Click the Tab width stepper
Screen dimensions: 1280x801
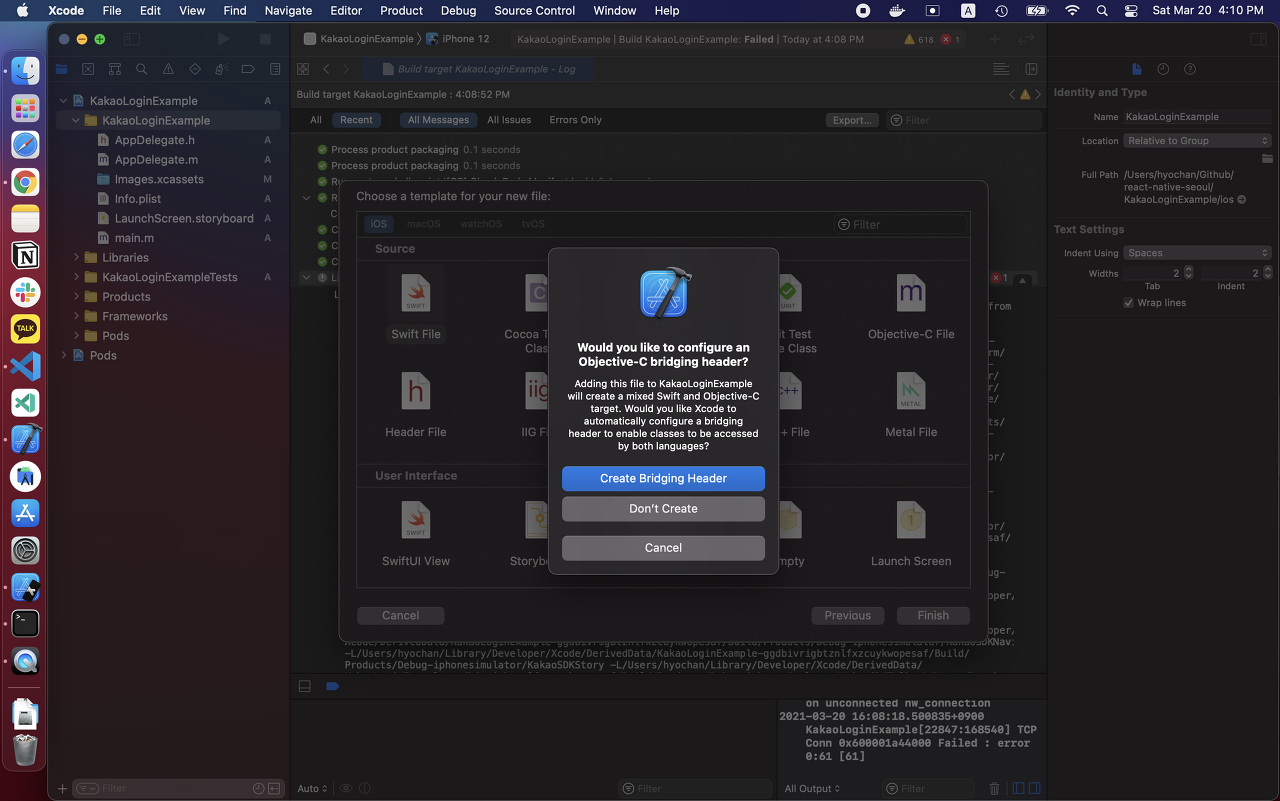pyautogui.click(x=1188, y=272)
